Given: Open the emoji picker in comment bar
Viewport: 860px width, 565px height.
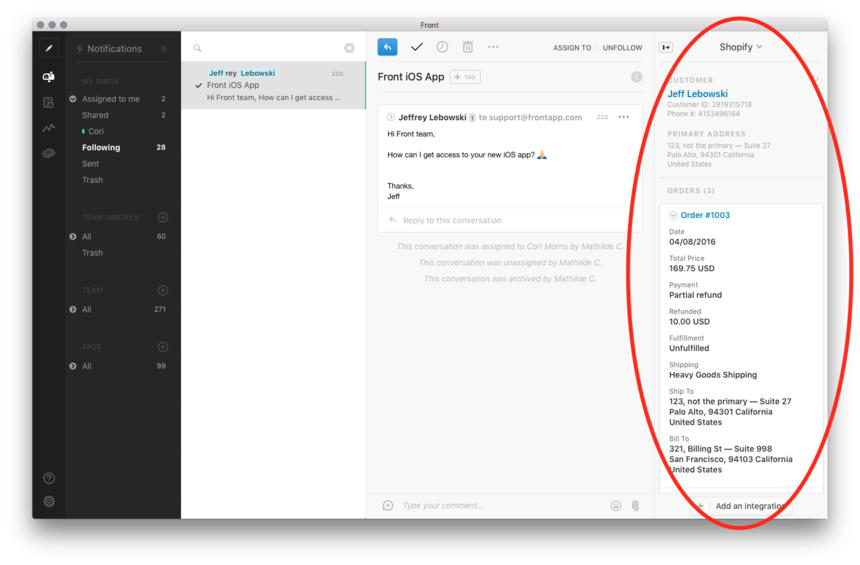Looking at the screenshot, I should point(616,506).
